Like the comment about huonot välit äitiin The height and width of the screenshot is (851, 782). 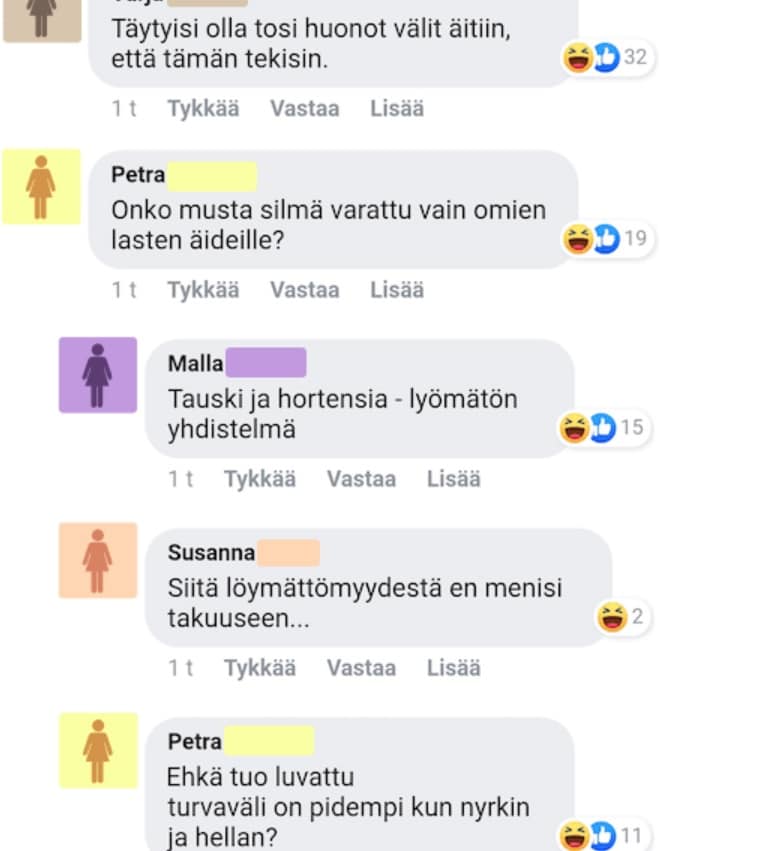click(x=203, y=109)
